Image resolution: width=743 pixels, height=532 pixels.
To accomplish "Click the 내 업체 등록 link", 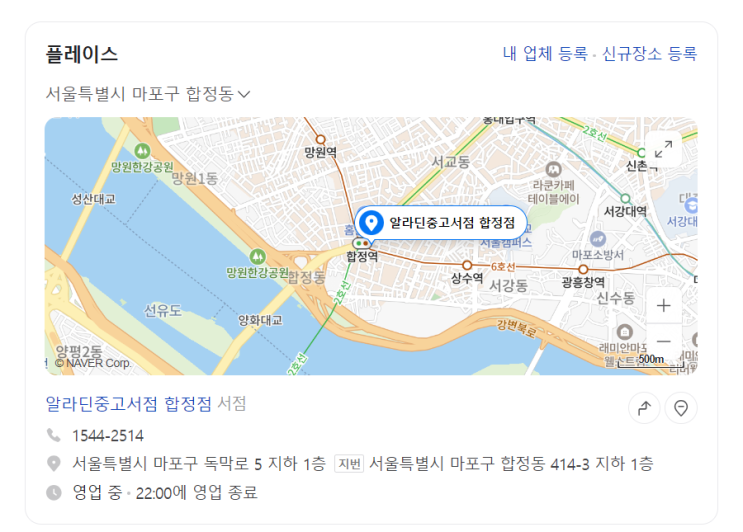I will [545, 54].
